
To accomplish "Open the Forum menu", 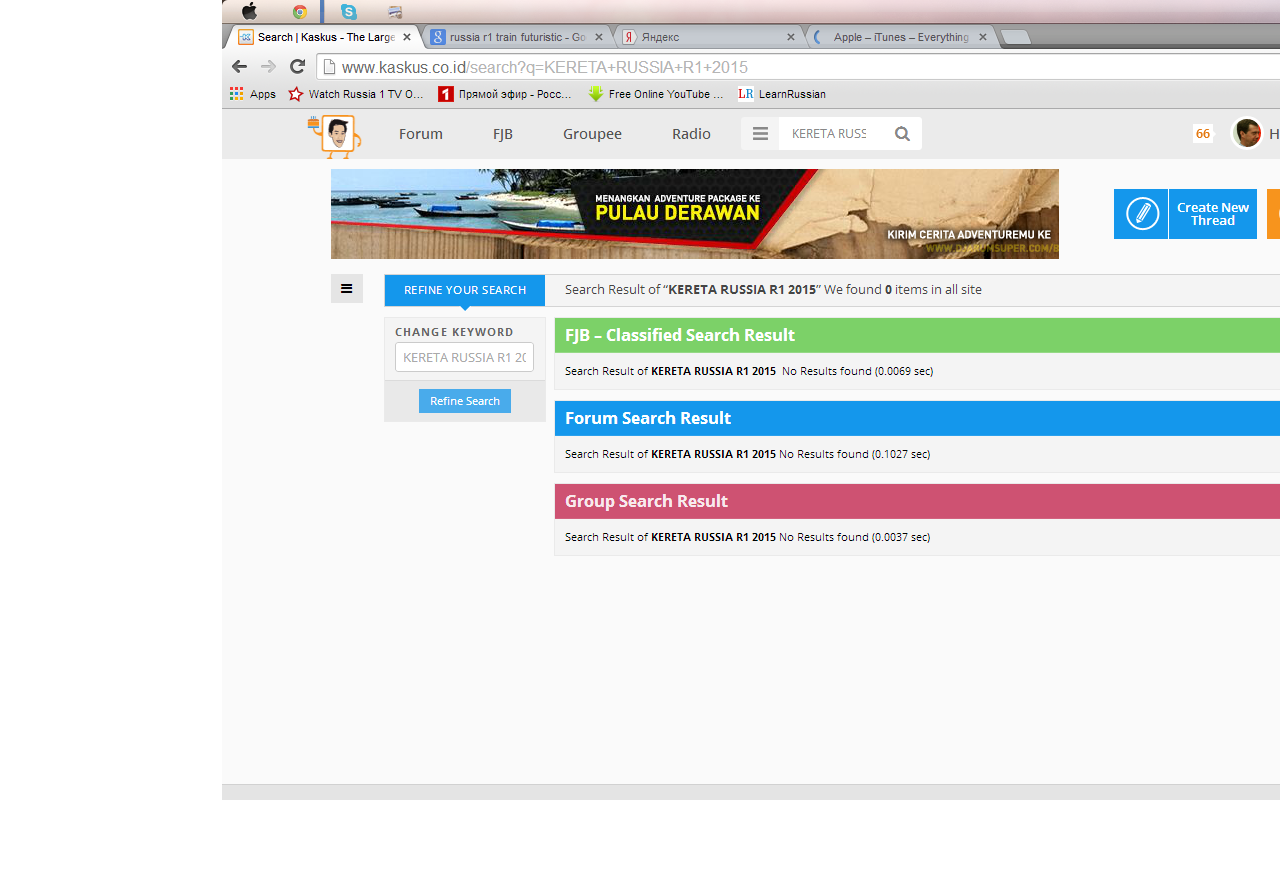I will [x=421, y=134].
